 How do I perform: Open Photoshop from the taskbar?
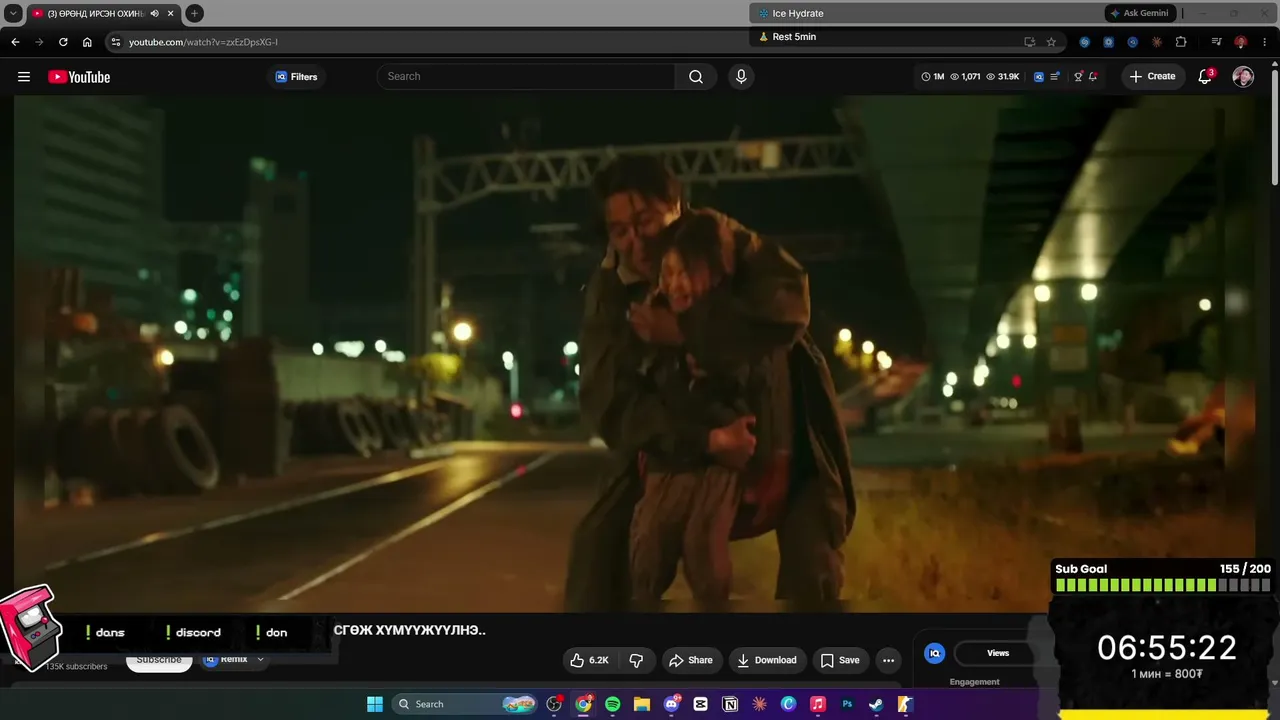847,704
